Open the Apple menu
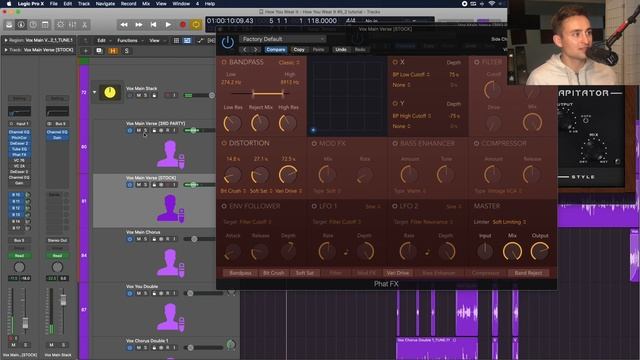The image size is (640, 360). (9, 4)
